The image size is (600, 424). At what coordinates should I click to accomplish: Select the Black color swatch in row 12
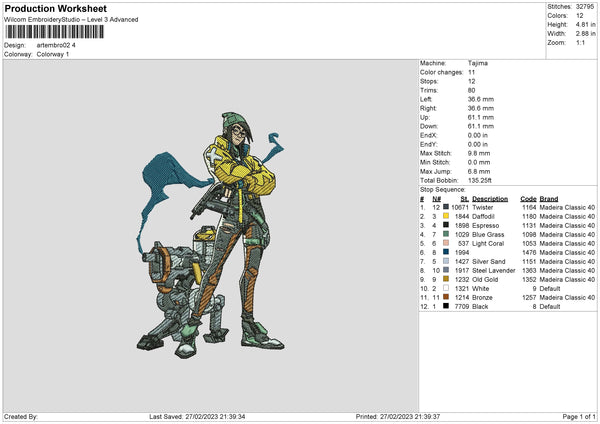pos(446,306)
